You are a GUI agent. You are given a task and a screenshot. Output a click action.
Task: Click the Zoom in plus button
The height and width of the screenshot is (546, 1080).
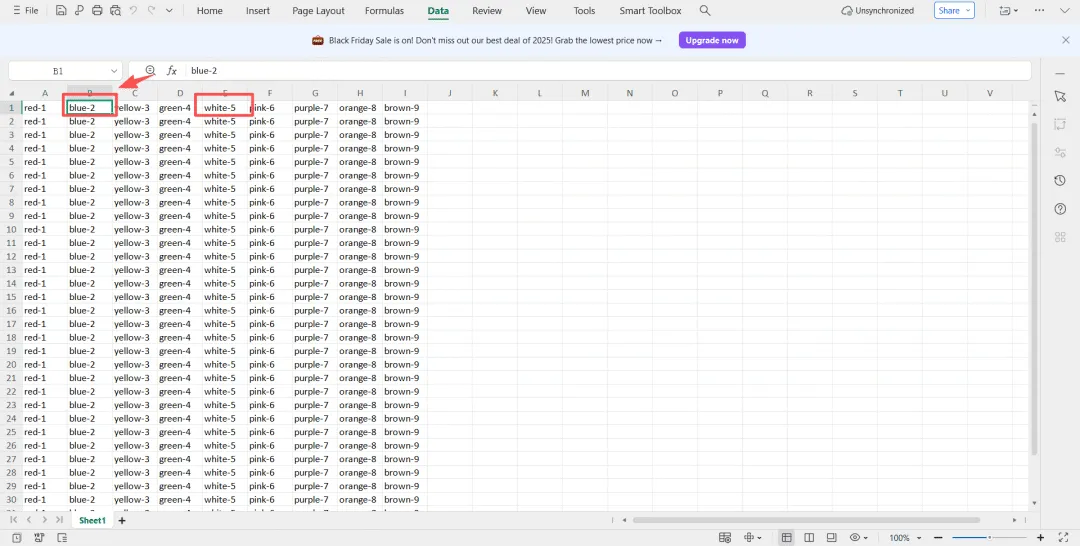pos(1040,538)
